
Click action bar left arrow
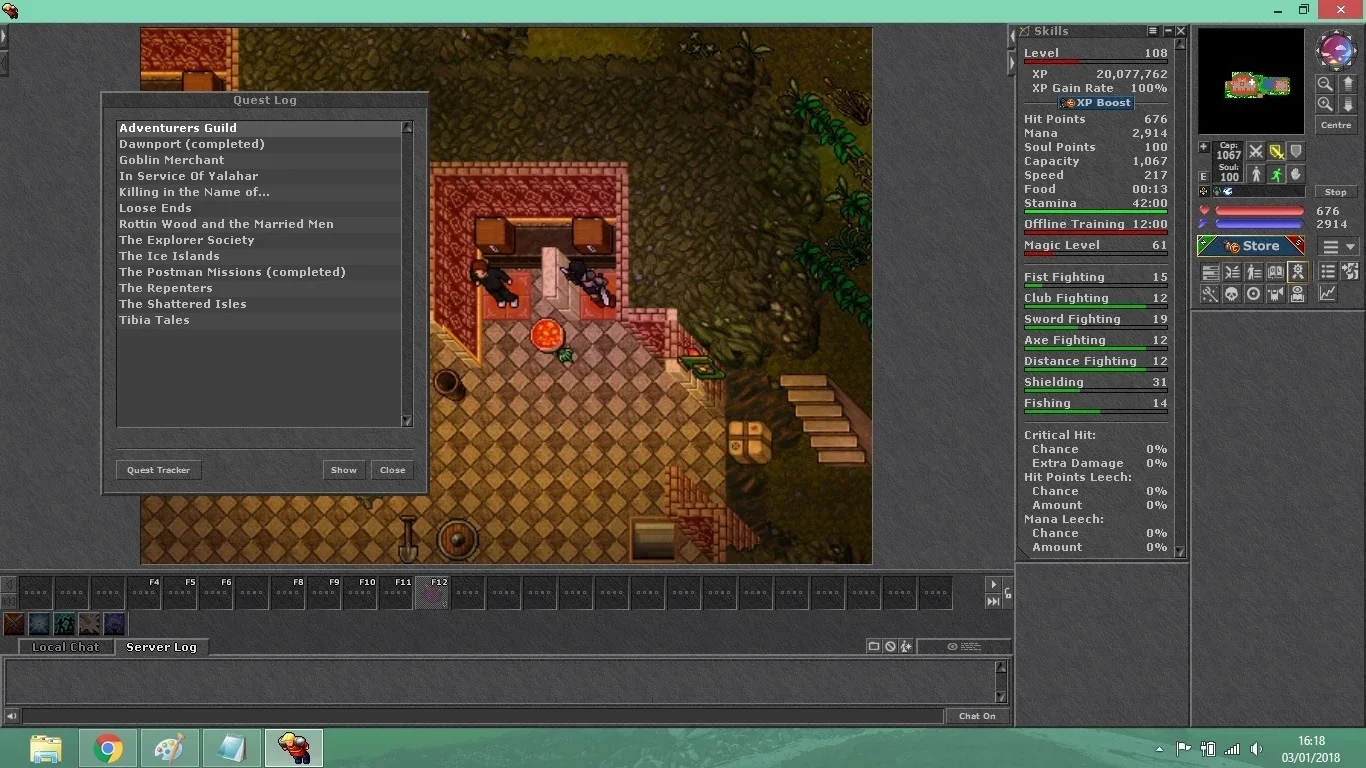(x=8, y=585)
